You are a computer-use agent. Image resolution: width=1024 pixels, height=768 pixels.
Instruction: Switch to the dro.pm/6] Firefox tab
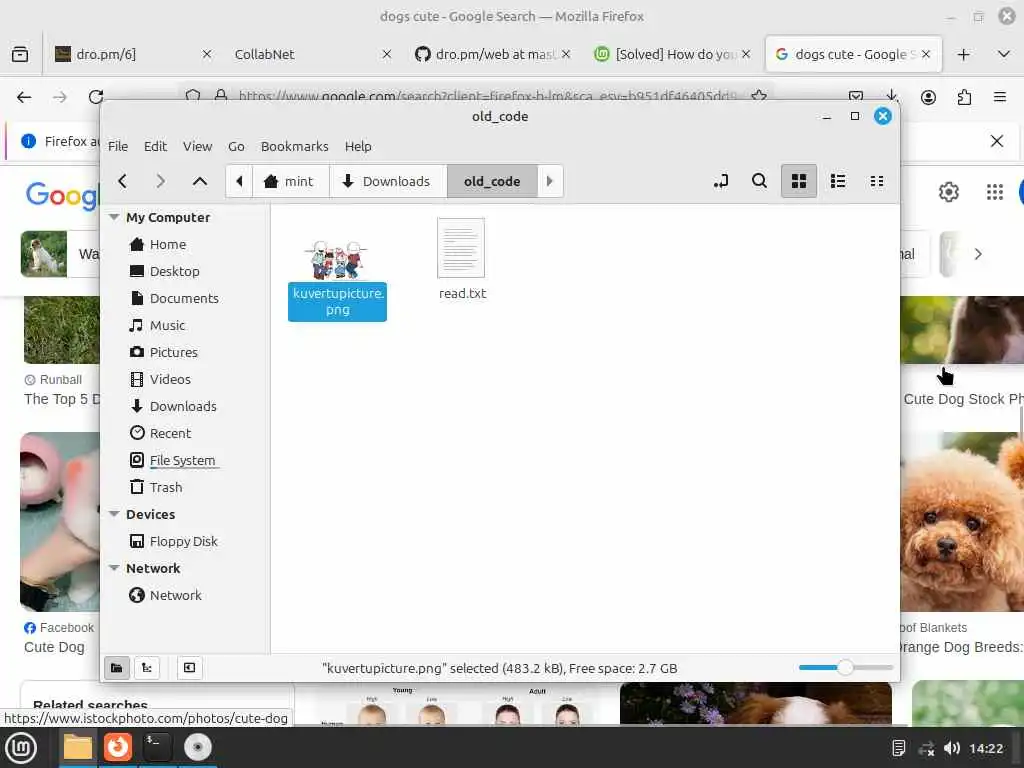134,54
